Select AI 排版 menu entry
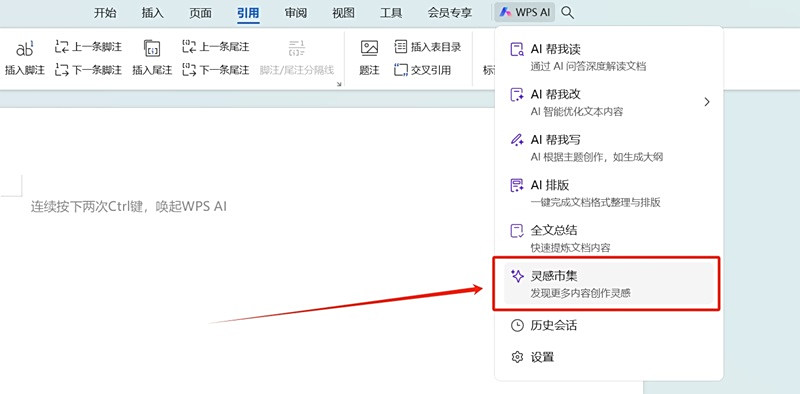Screen dimensions: 800x394 click(x=609, y=193)
